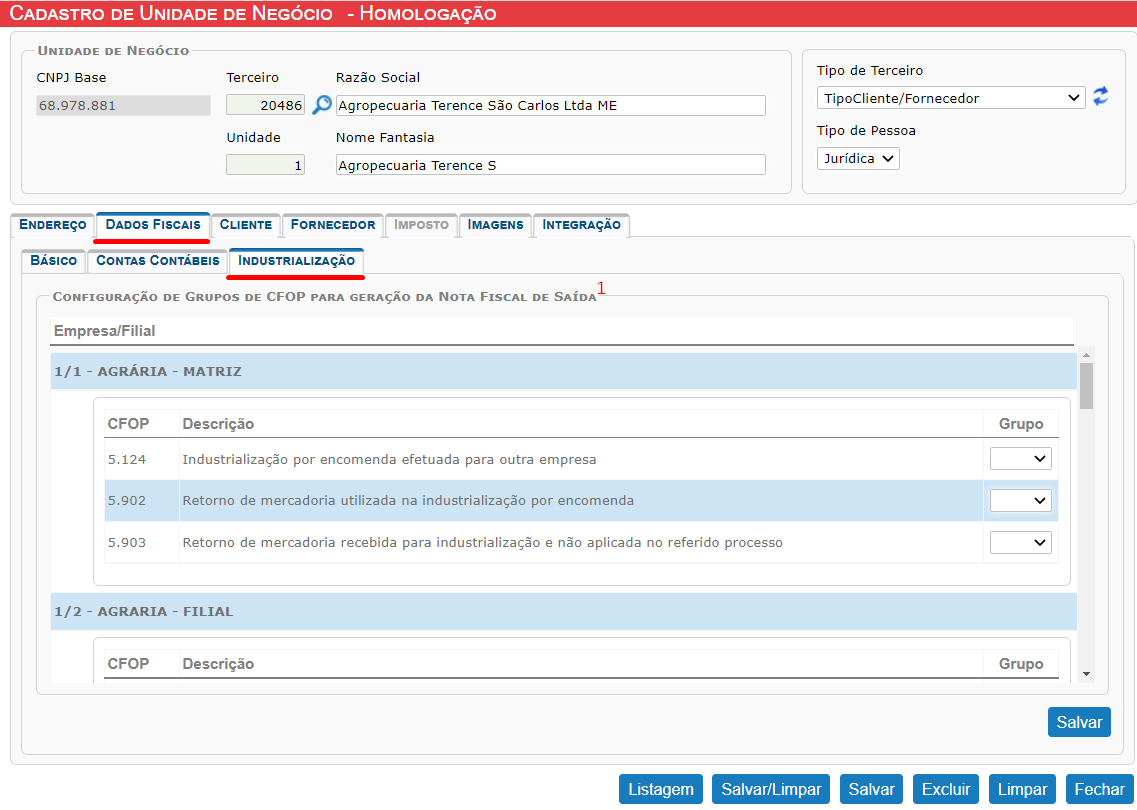1137x810 pixels.
Task: Click the Razão Social input field
Action: (550, 105)
